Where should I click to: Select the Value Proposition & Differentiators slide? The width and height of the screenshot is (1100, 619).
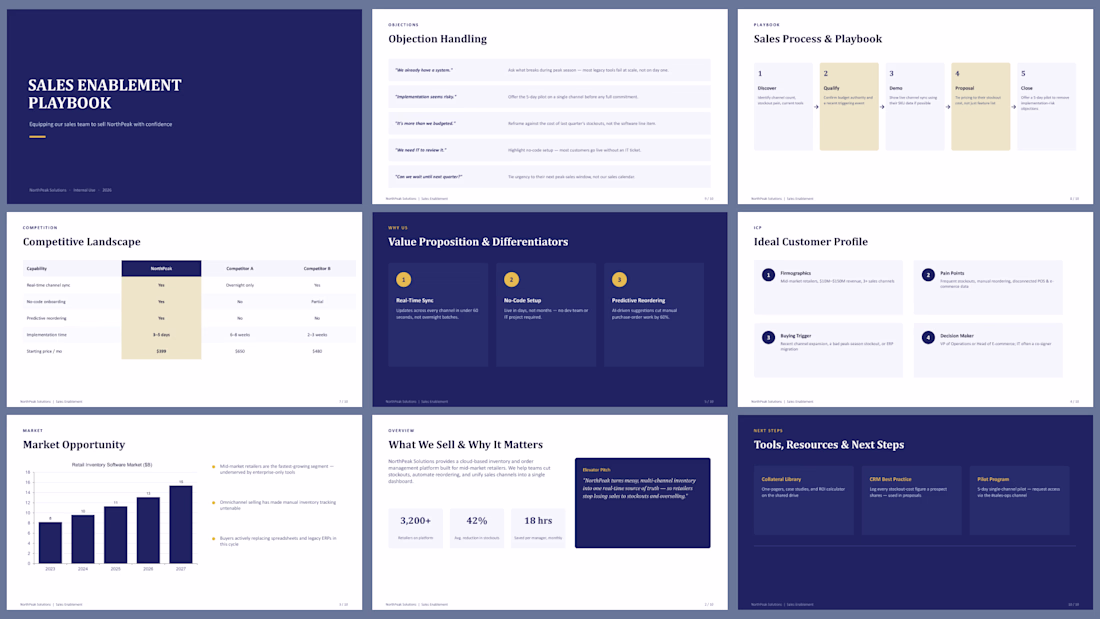click(x=550, y=310)
